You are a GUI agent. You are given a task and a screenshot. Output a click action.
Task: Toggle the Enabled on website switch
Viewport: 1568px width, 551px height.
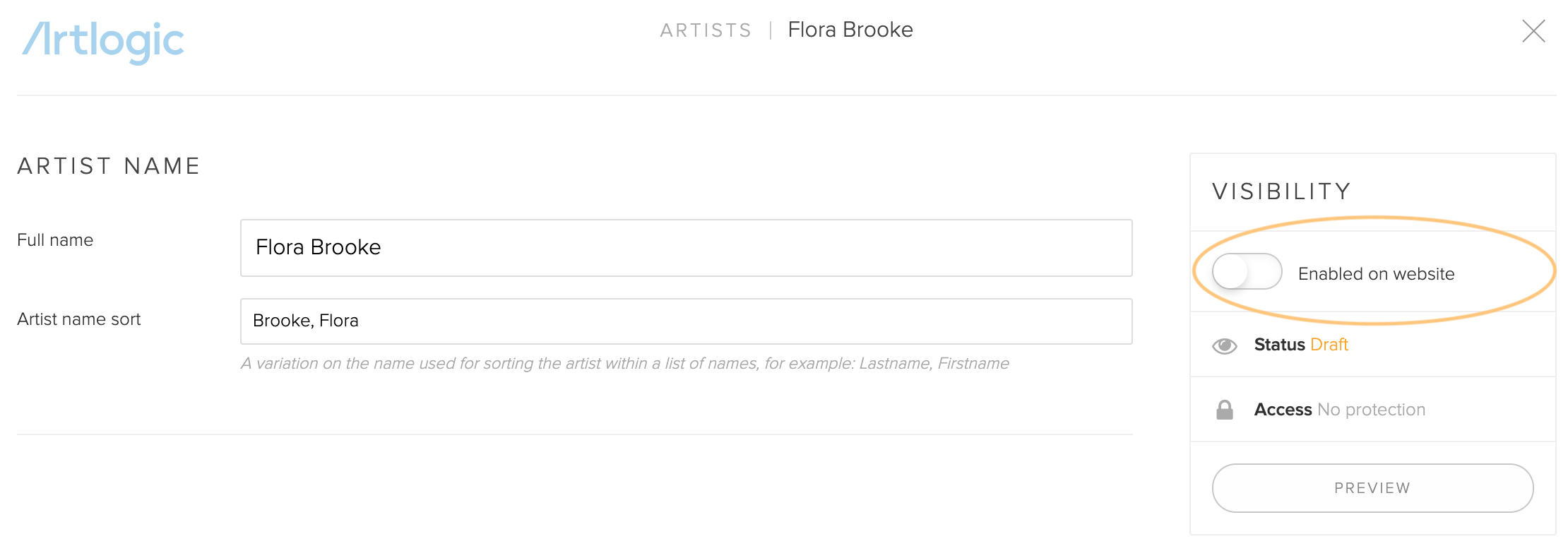pyautogui.click(x=1247, y=272)
